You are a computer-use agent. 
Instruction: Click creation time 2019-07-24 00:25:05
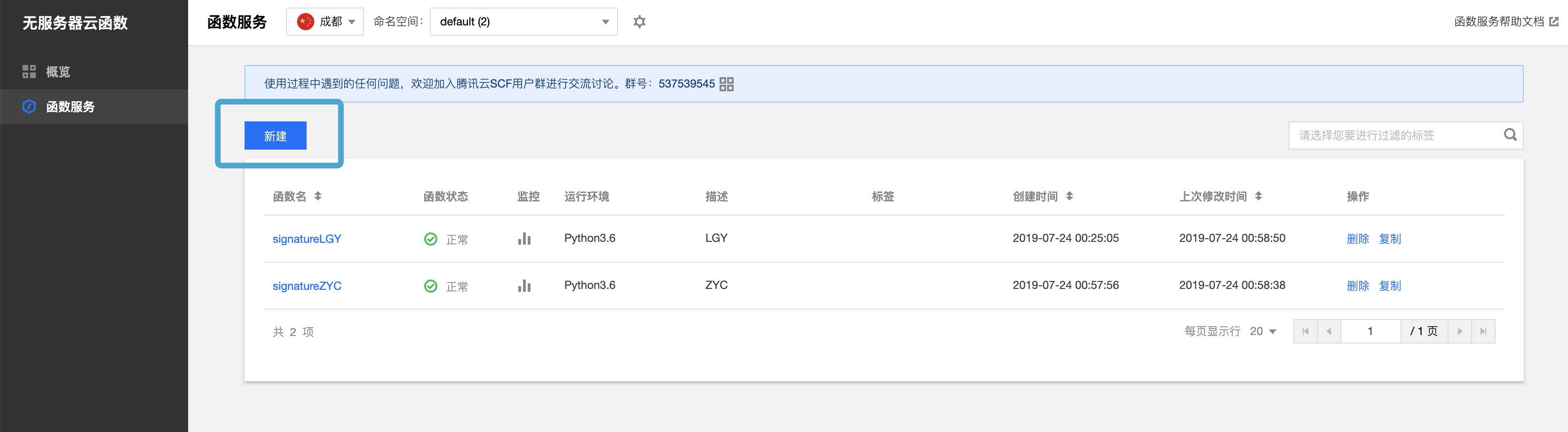[x=1066, y=238]
